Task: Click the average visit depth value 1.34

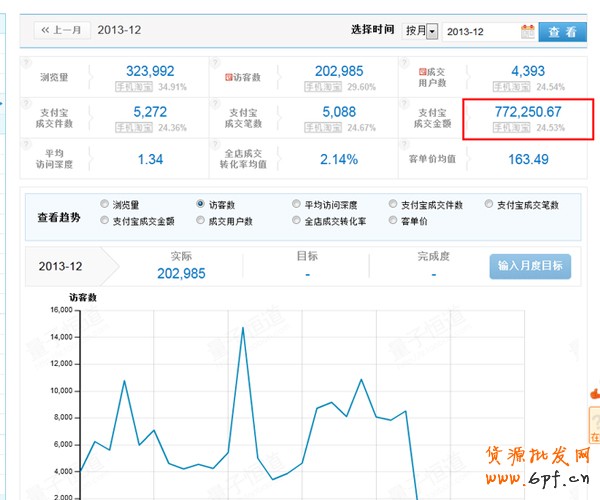Action: [150, 159]
